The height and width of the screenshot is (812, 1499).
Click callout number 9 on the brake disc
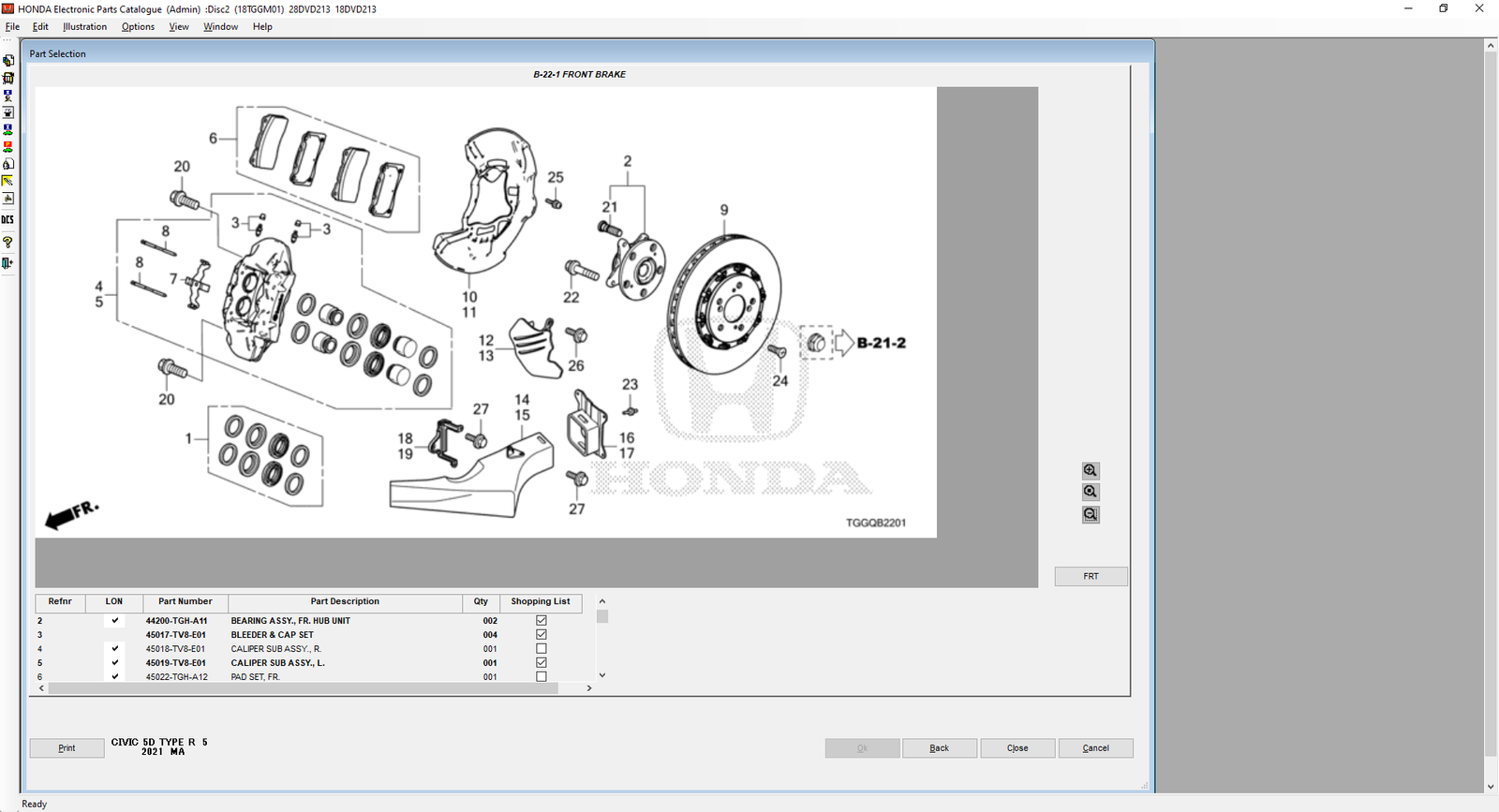(724, 210)
